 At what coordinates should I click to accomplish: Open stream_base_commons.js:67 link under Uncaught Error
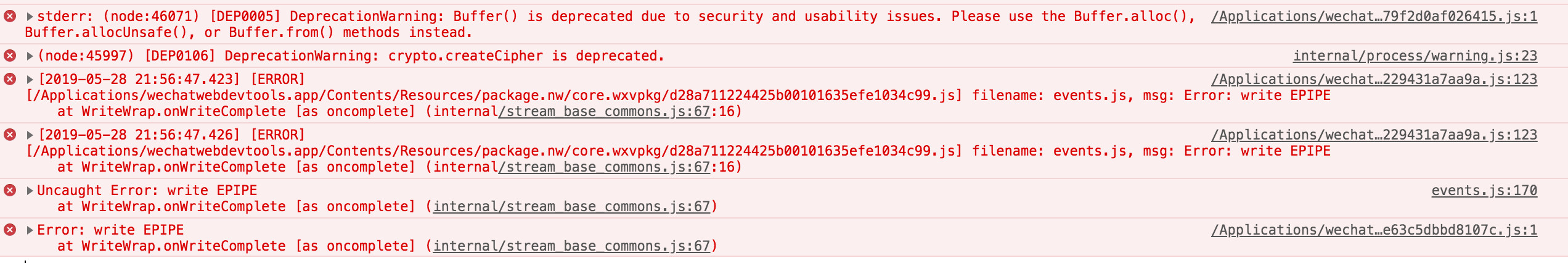point(571,206)
